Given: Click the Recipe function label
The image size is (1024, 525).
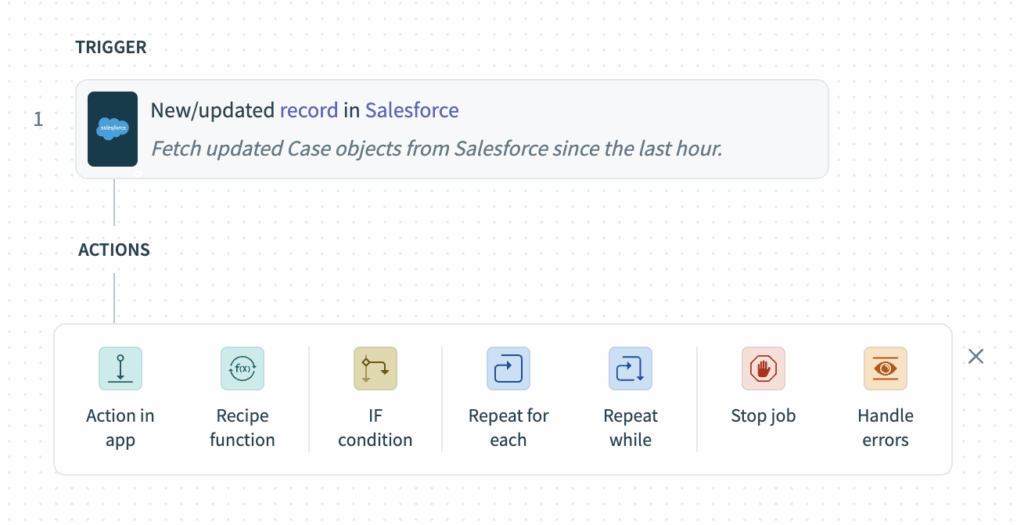Looking at the screenshot, I should coord(242,428).
